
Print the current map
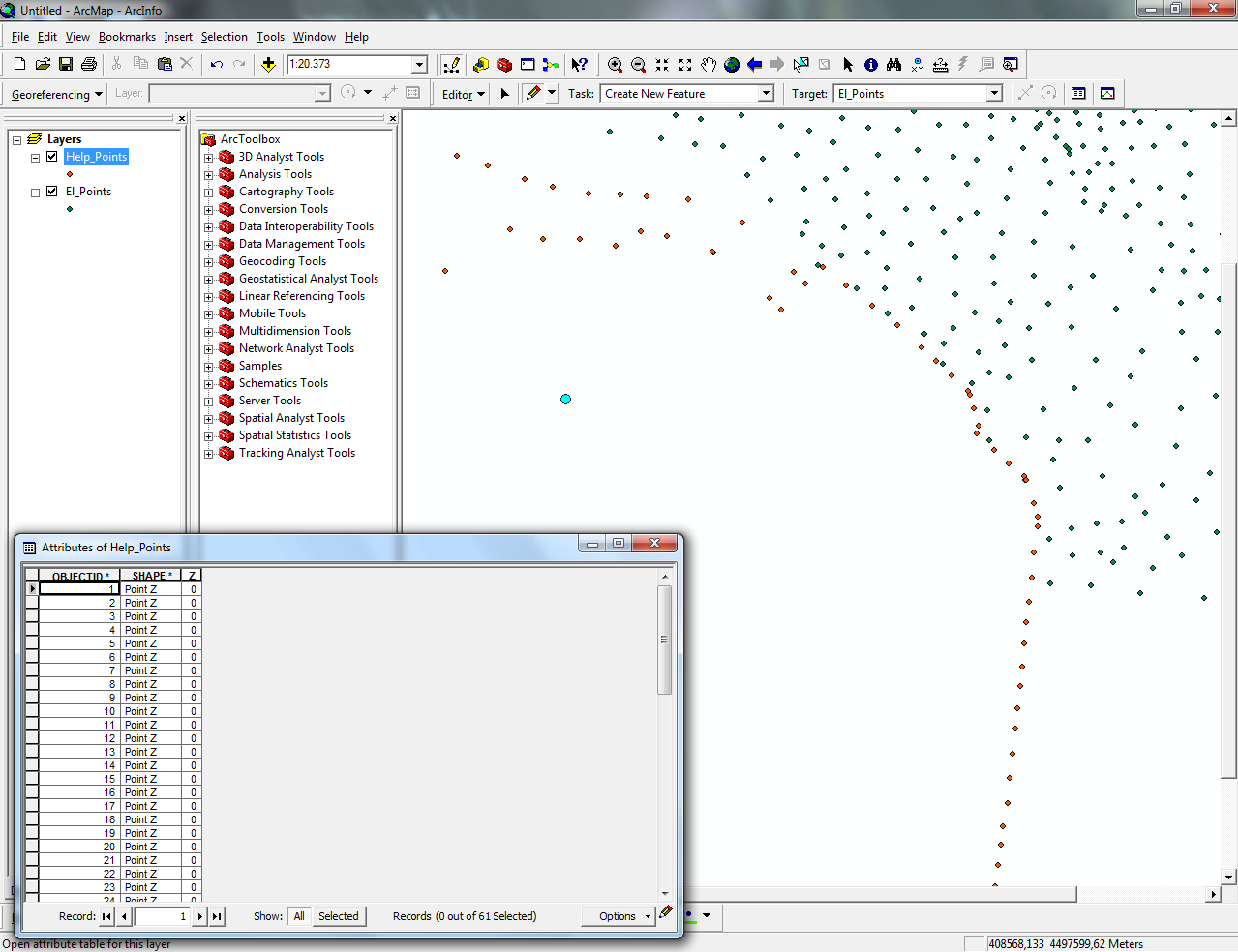pyautogui.click(x=89, y=64)
